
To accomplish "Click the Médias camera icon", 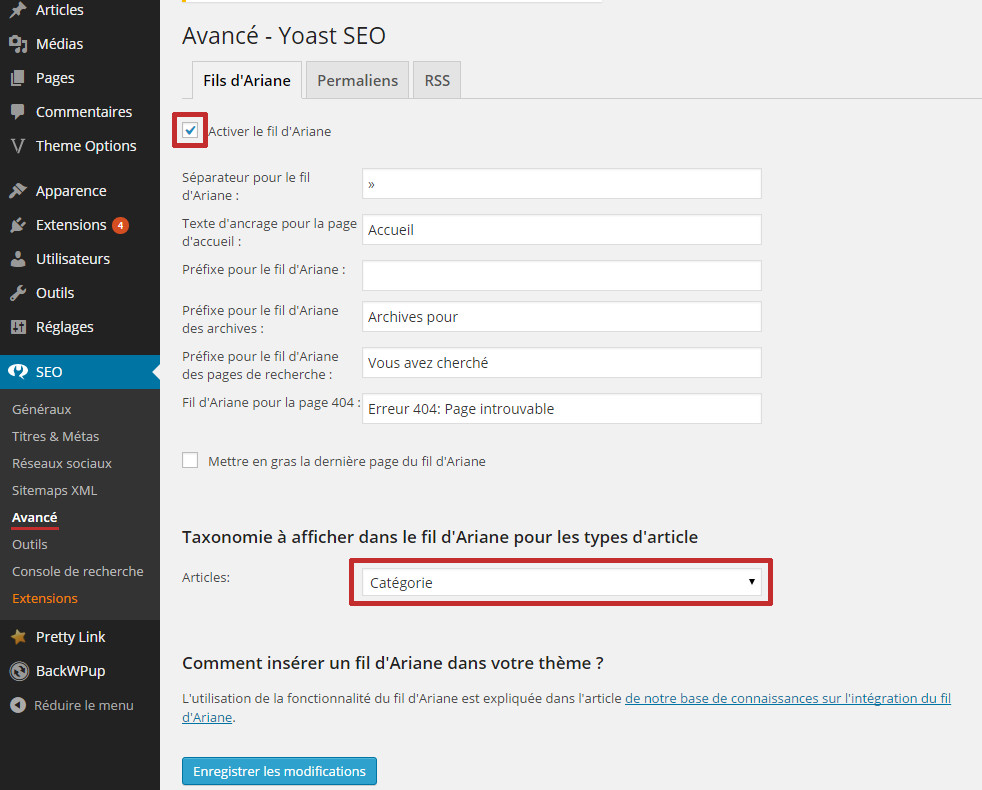I will tap(18, 44).
